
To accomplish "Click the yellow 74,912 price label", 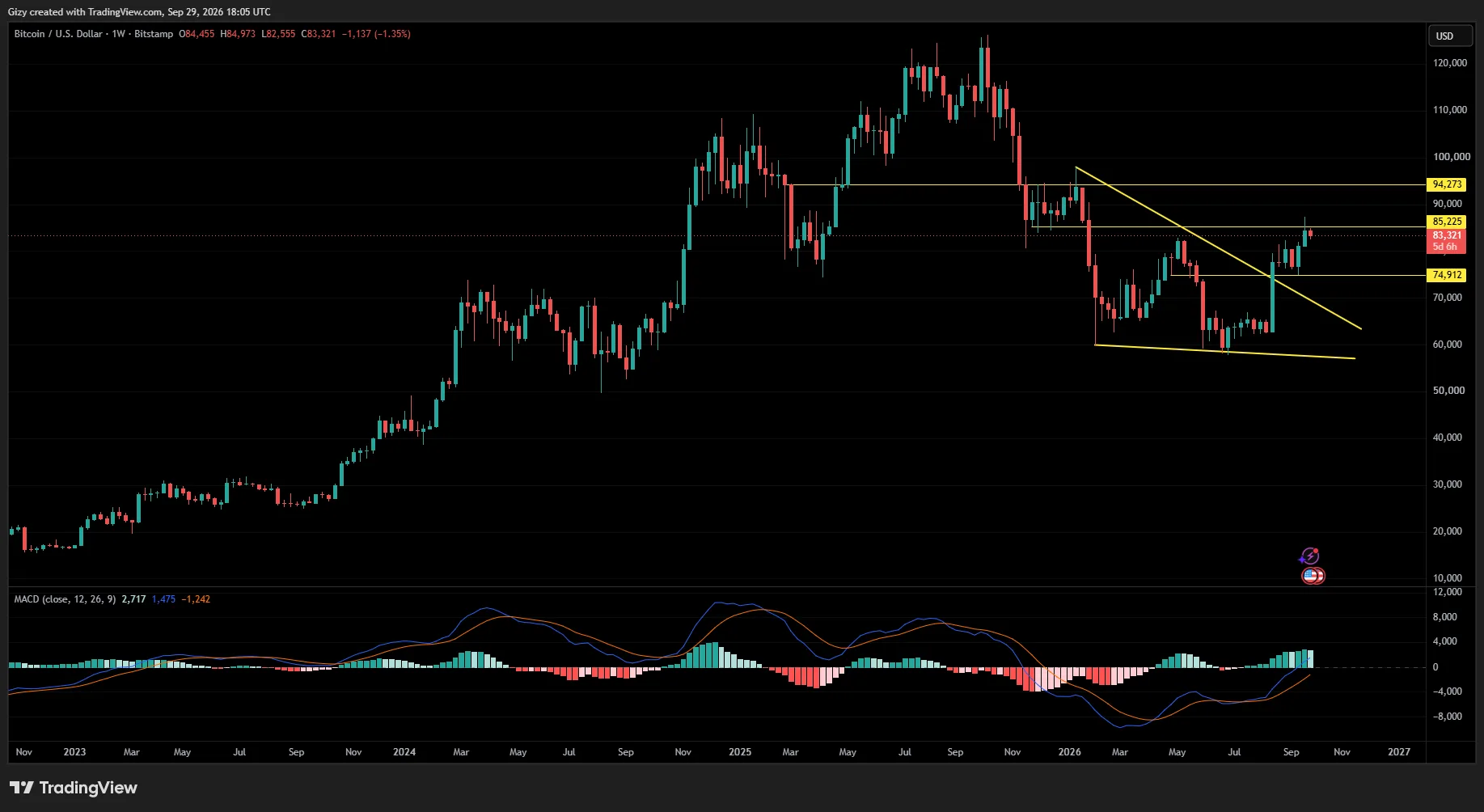I will click(1447, 275).
